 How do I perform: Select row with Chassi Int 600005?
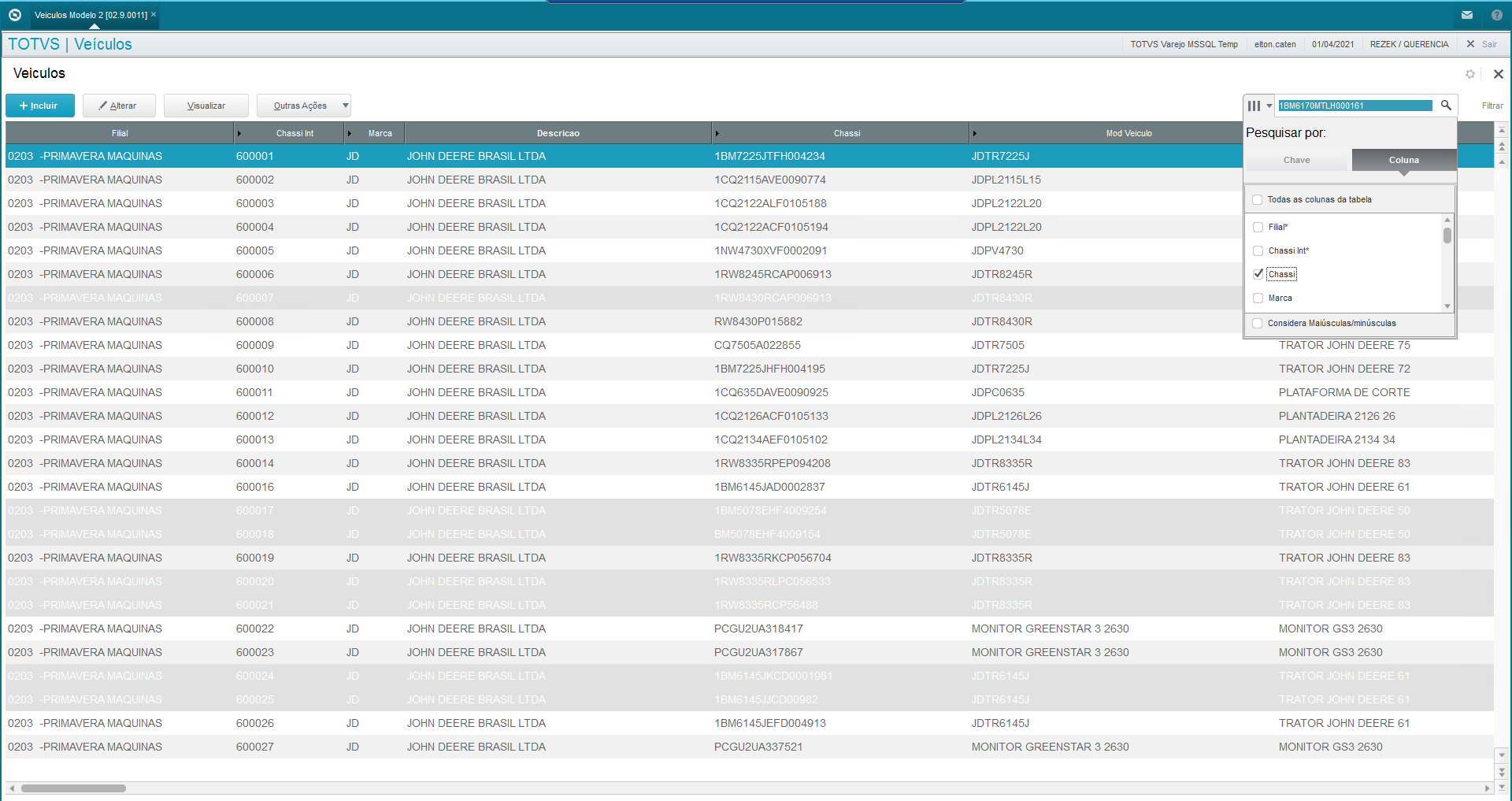coord(750,250)
